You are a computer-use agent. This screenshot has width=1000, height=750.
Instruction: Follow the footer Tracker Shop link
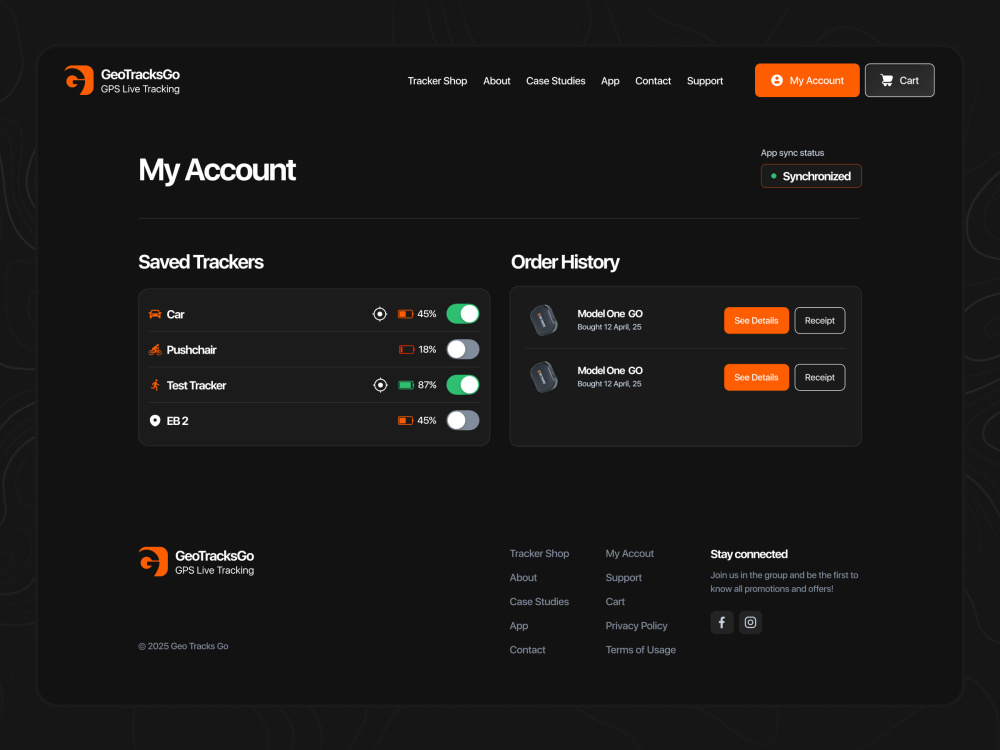coord(540,554)
